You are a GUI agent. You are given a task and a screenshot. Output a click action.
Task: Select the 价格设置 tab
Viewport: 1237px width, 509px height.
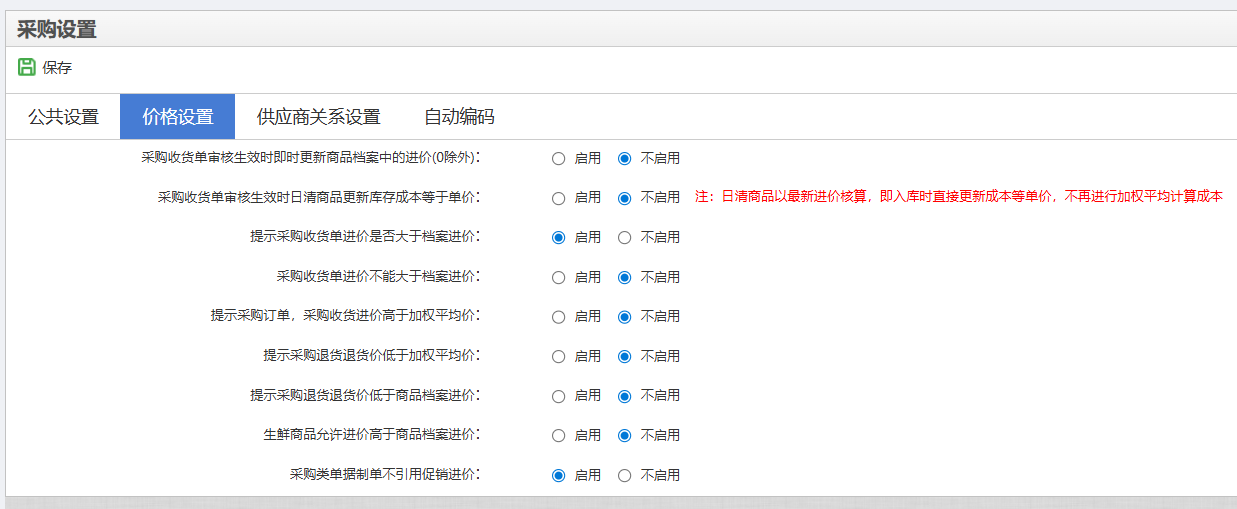pos(177,117)
